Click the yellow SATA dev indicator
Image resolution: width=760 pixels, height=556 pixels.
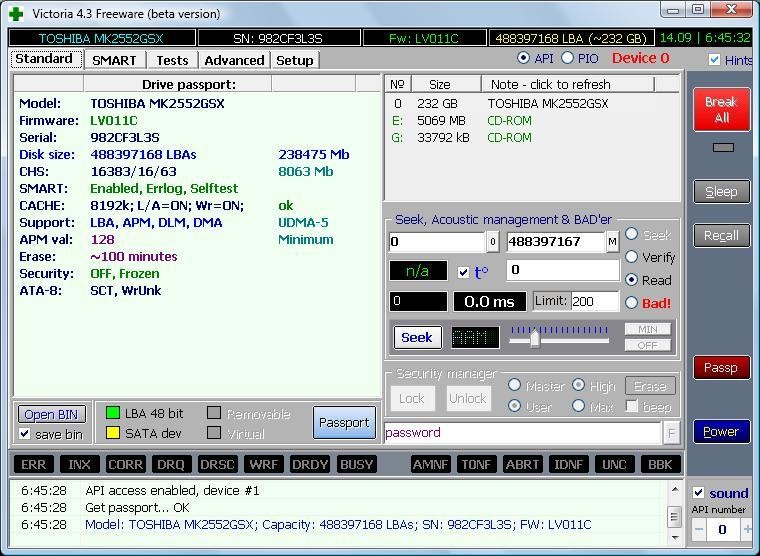click(x=112, y=432)
